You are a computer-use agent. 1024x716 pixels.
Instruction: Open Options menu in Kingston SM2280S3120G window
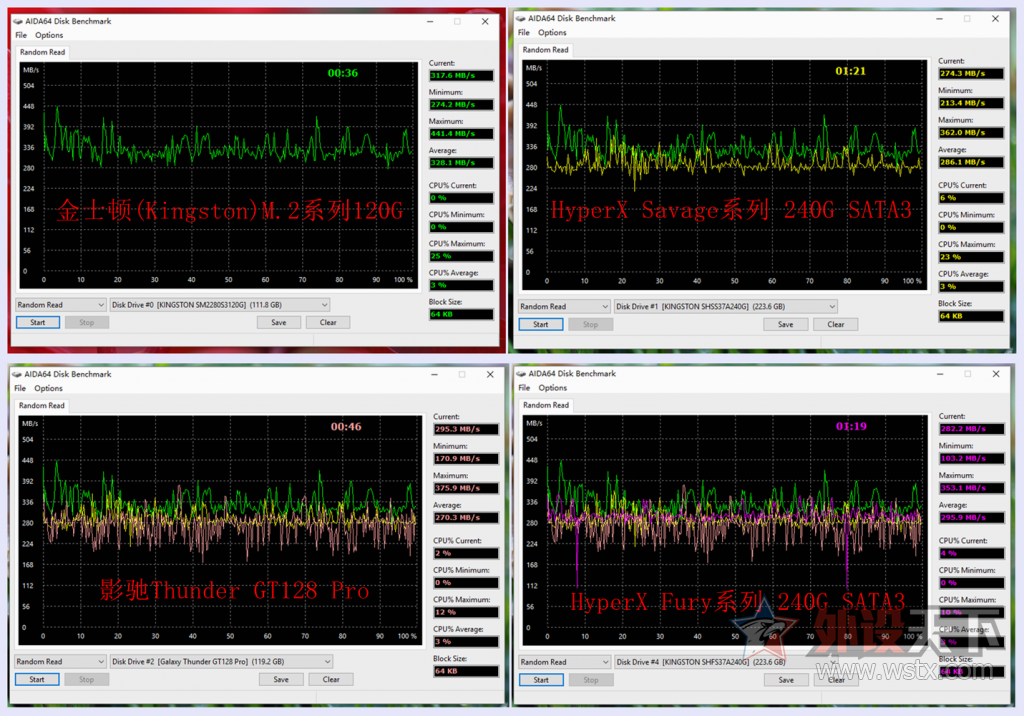49,35
